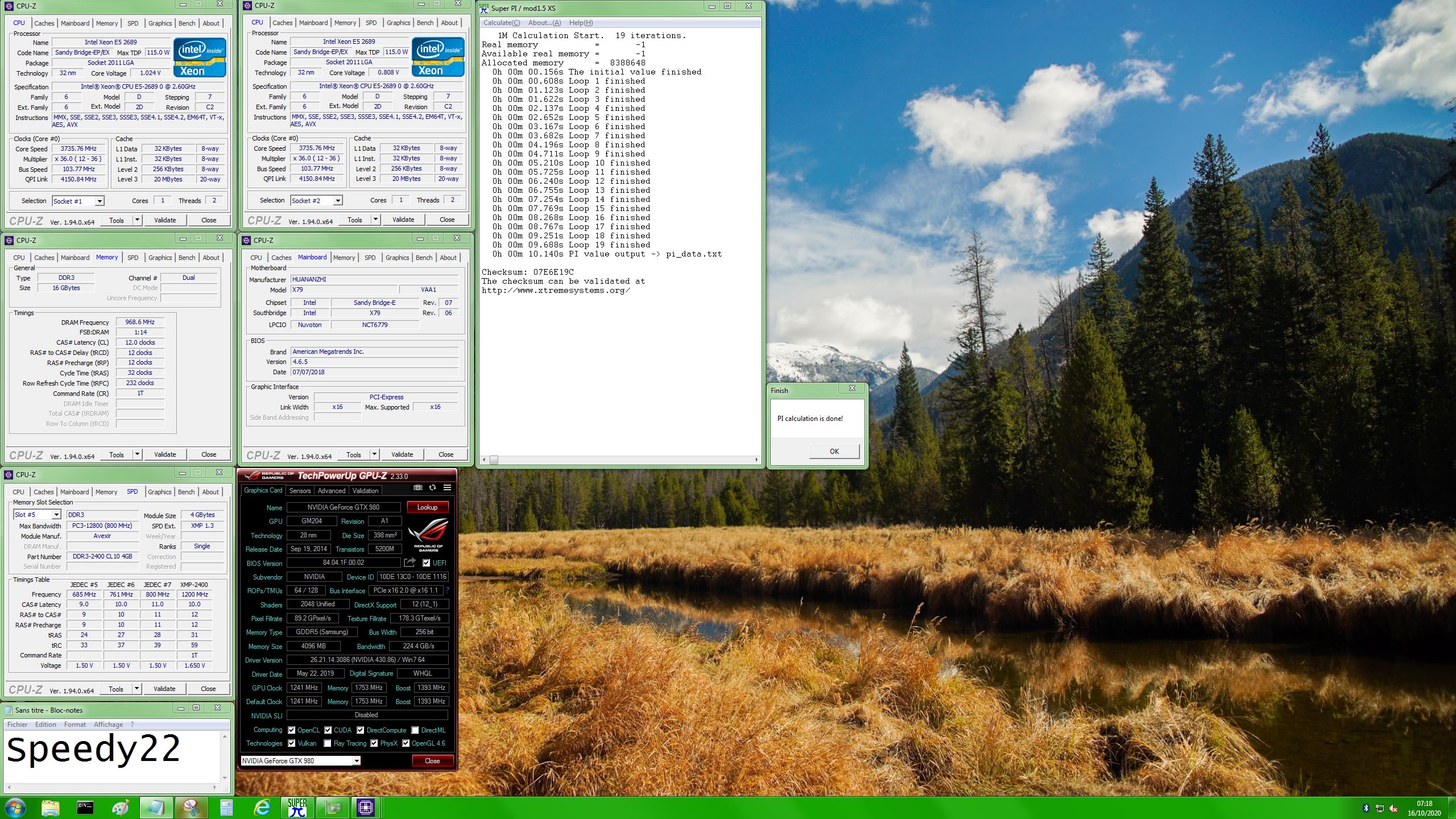Viewport: 1456px width, 819px height.
Task: Click the Super PI taskbar icon
Action: point(297,808)
